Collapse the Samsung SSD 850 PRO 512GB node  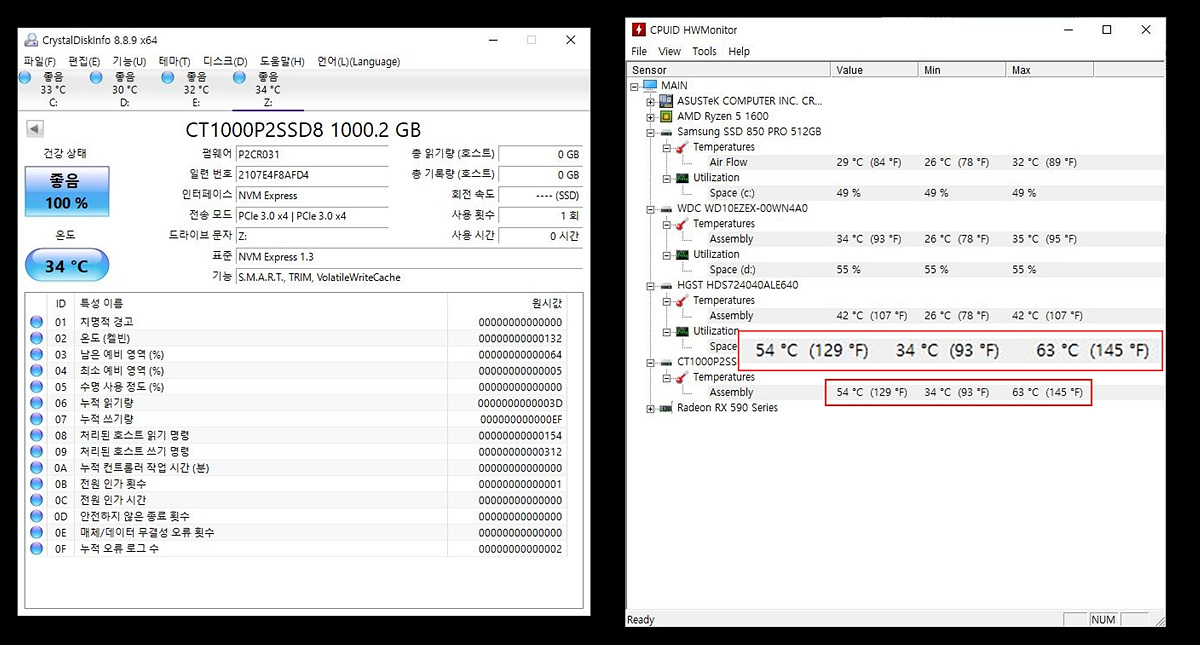click(651, 132)
